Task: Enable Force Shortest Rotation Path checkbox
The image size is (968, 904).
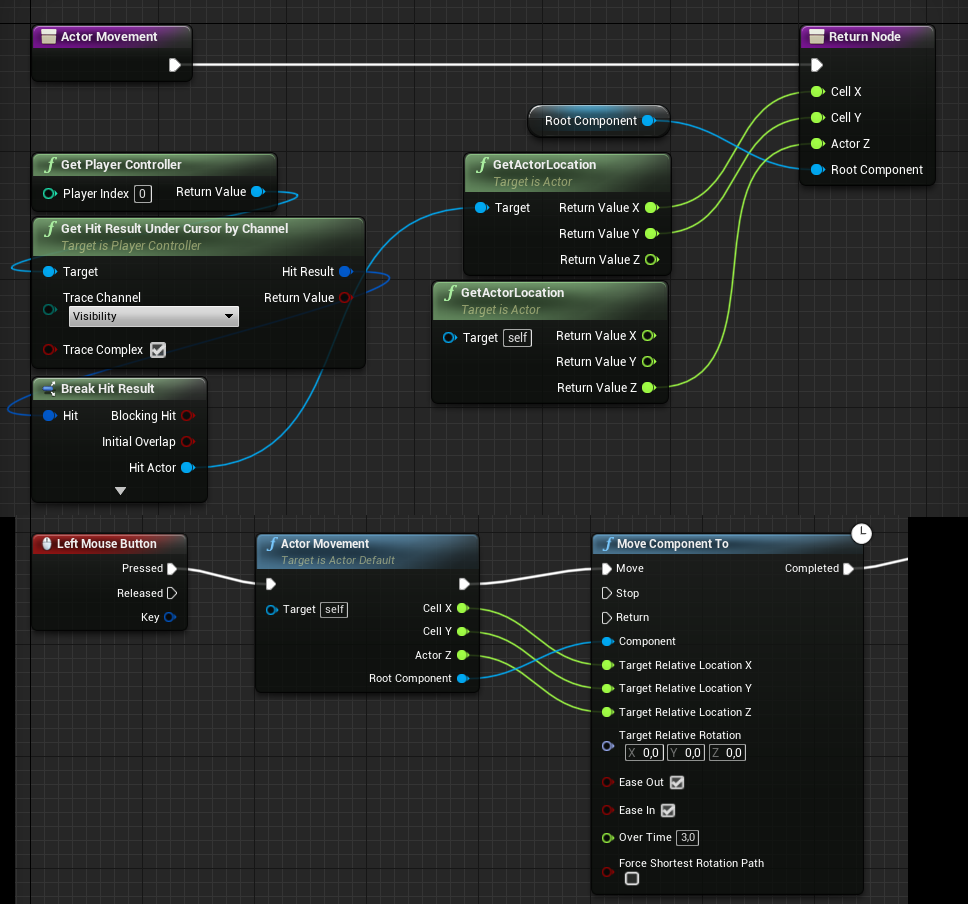Action: (632, 878)
